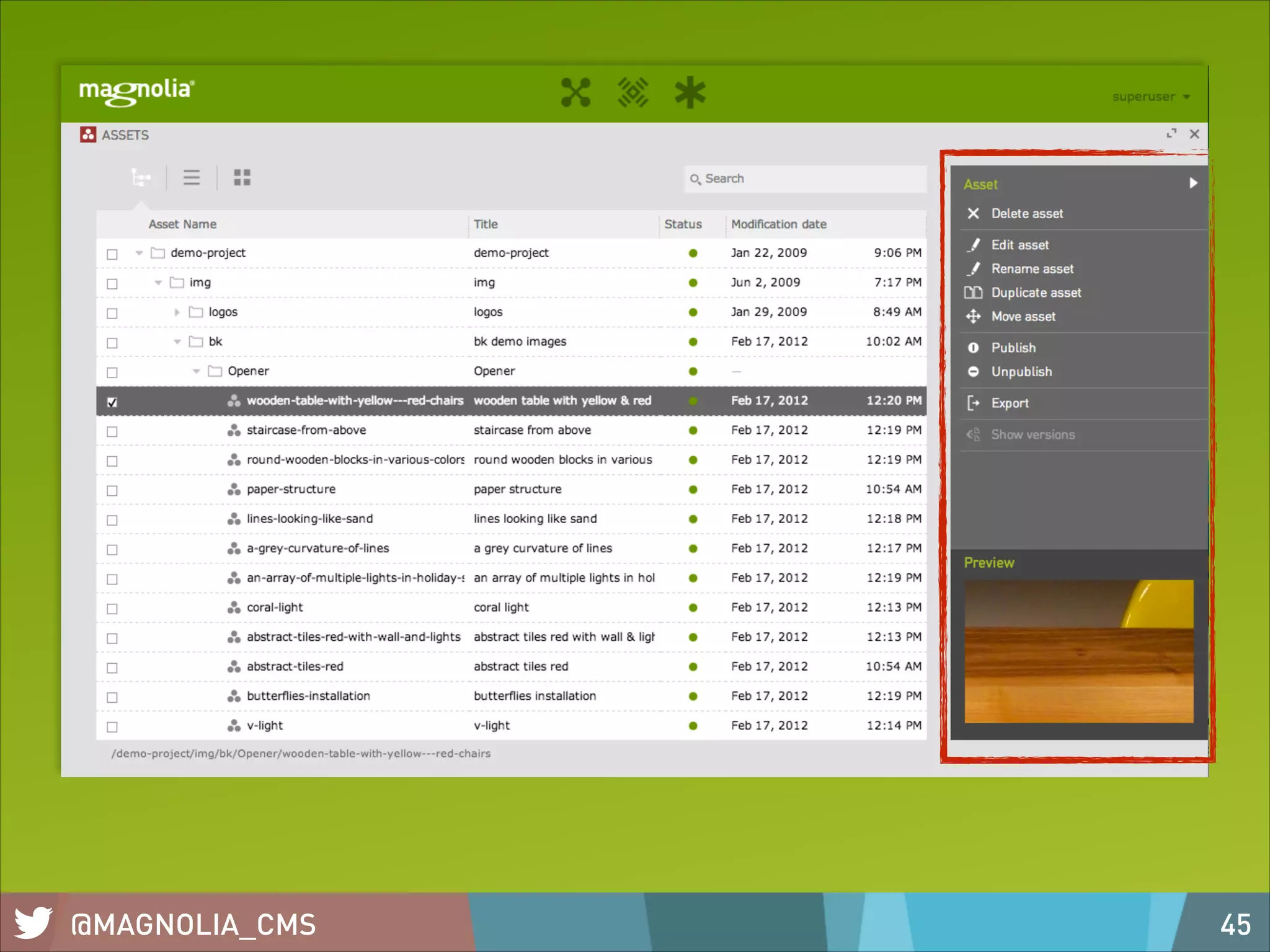Select Export from the actions list
The width and height of the screenshot is (1270, 952).
point(1010,403)
